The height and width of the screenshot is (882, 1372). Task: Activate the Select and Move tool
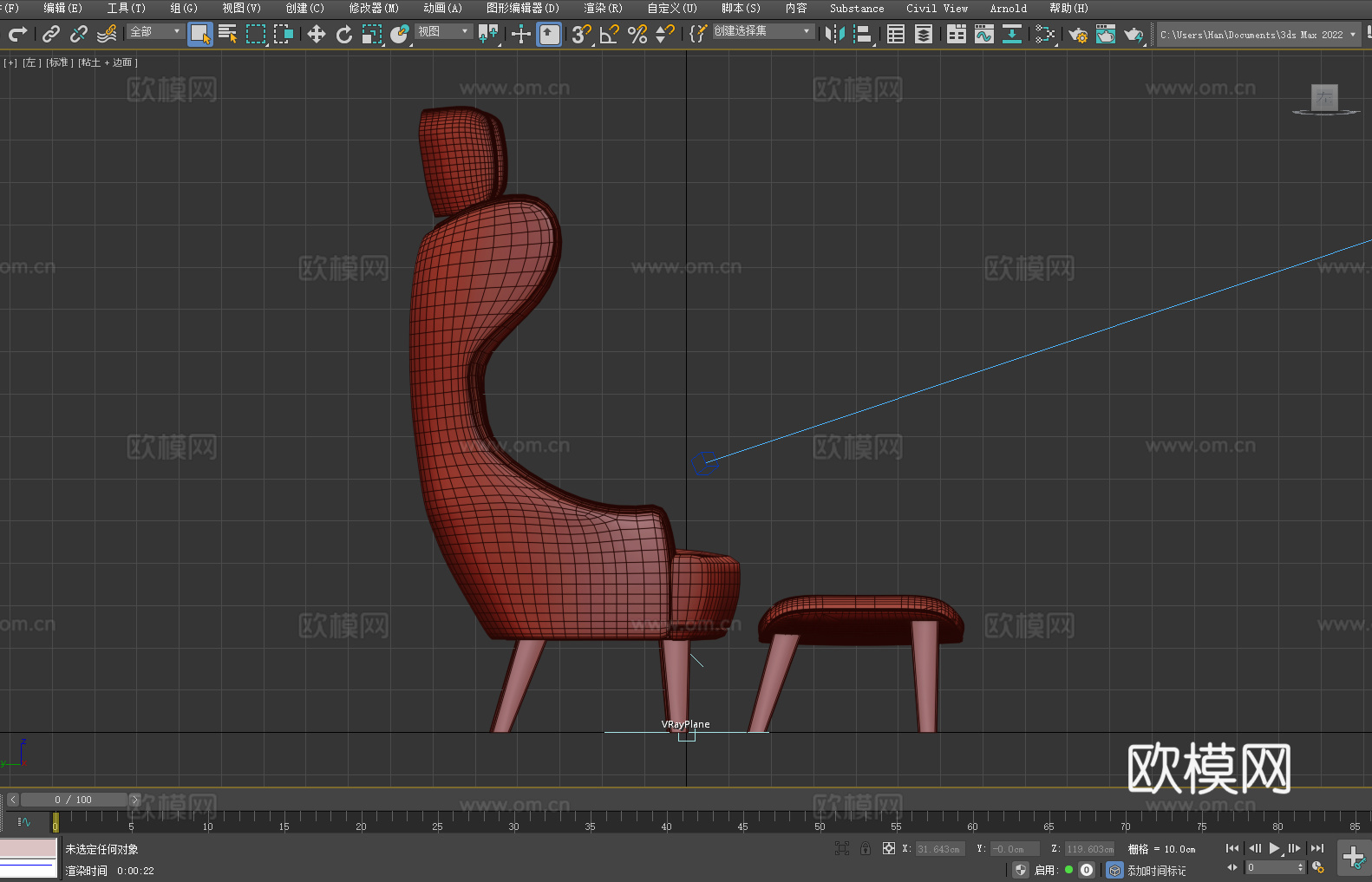[317, 34]
